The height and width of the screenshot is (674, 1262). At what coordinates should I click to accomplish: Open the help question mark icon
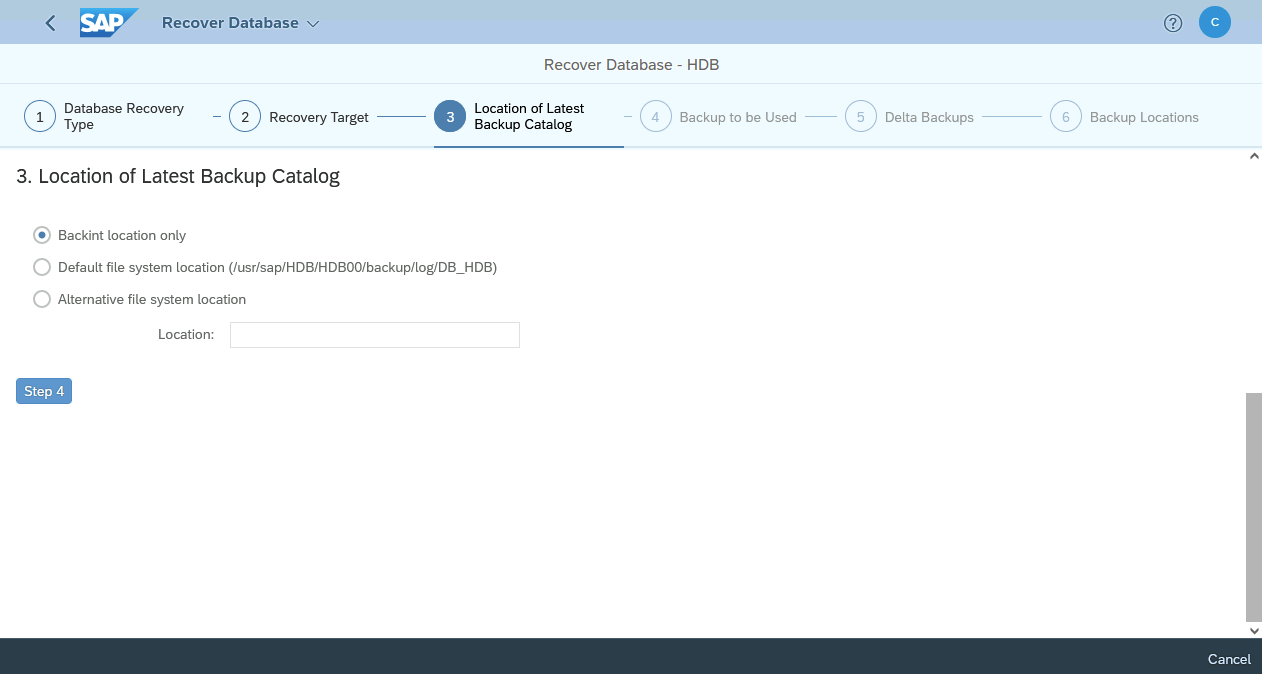[1173, 23]
